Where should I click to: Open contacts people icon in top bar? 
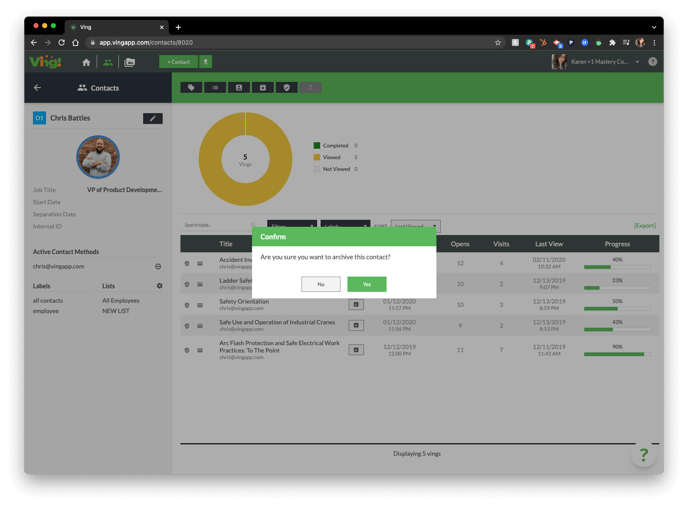[108, 62]
